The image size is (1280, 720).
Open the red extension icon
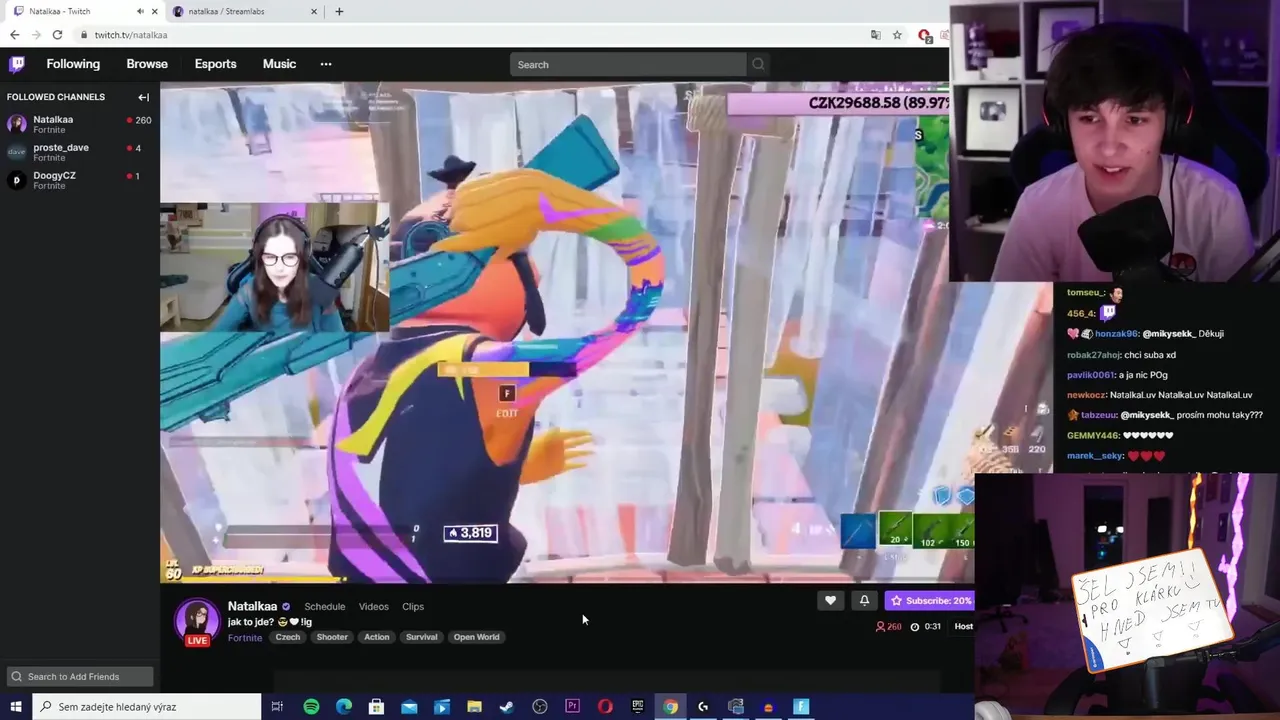click(925, 35)
